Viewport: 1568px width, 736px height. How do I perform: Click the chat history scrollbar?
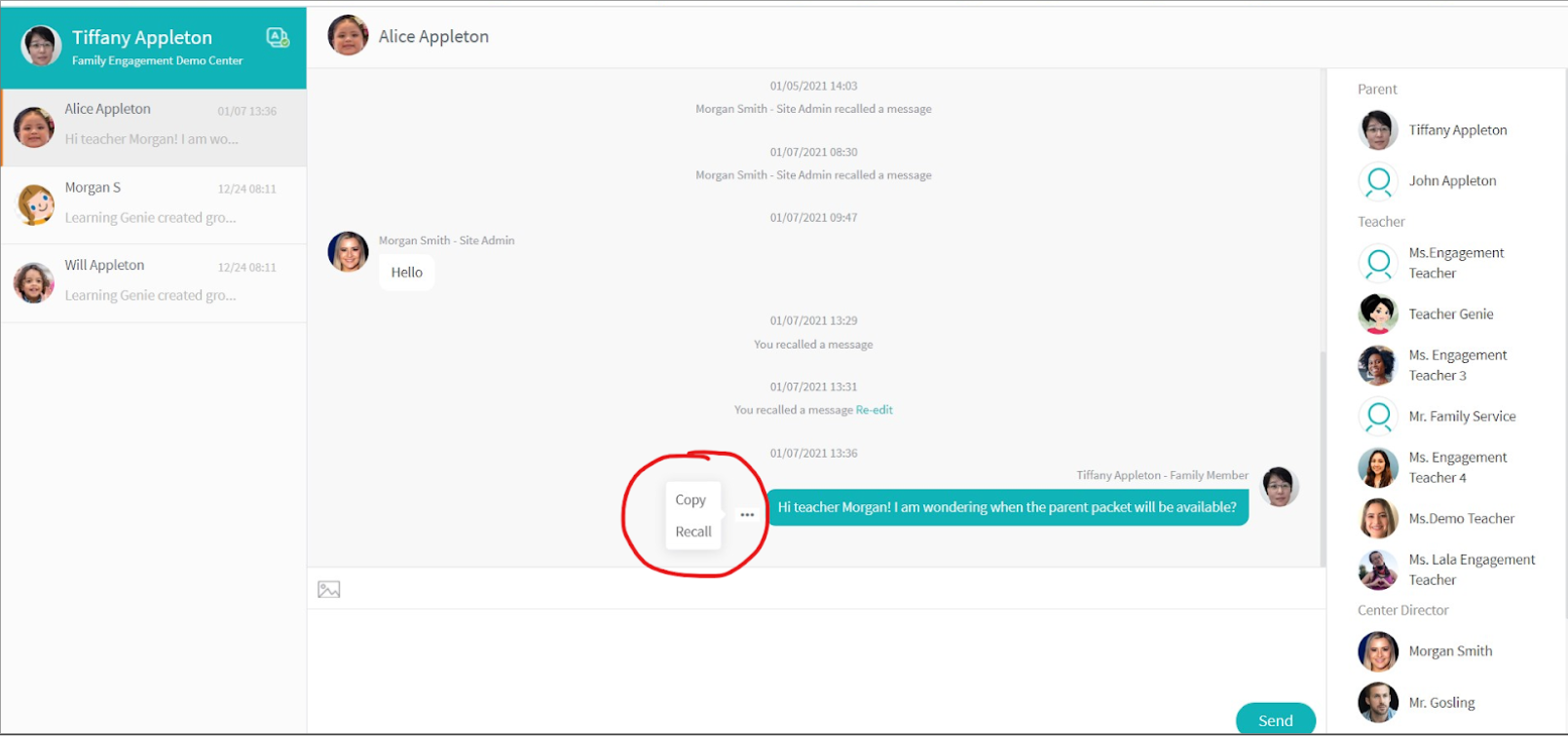[1322, 458]
